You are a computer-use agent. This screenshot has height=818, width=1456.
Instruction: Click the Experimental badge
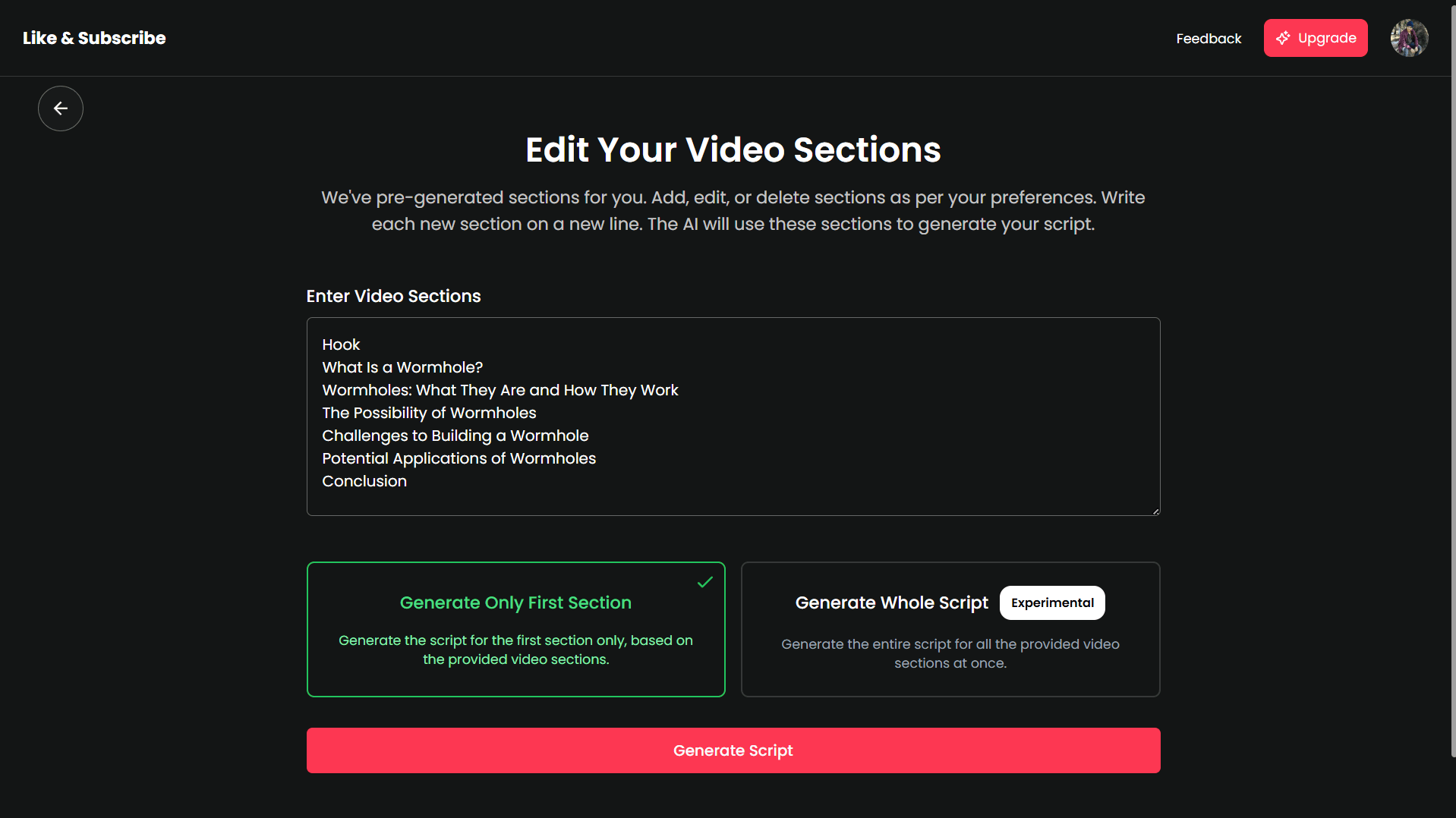click(x=1052, y=602)
